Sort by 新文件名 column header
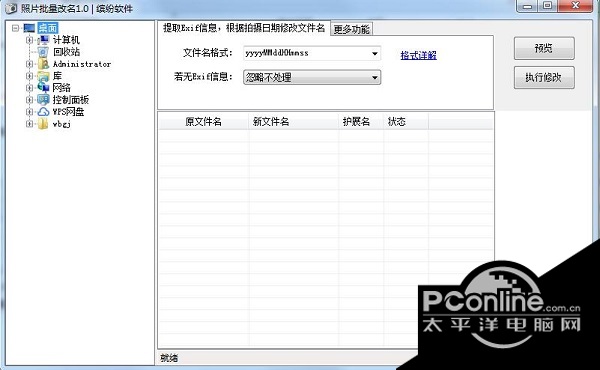The image size is (600, 370). [293, 122]
